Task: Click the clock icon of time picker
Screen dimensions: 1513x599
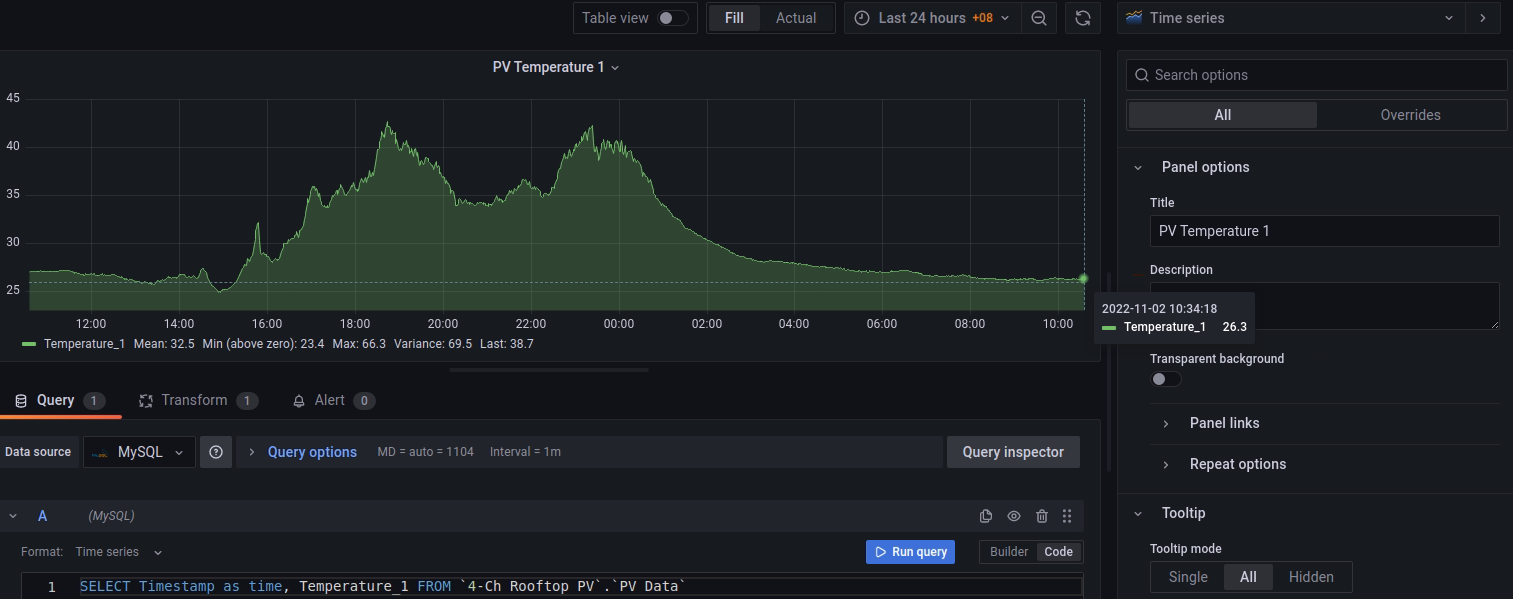Action: click(x=862, y=18)
